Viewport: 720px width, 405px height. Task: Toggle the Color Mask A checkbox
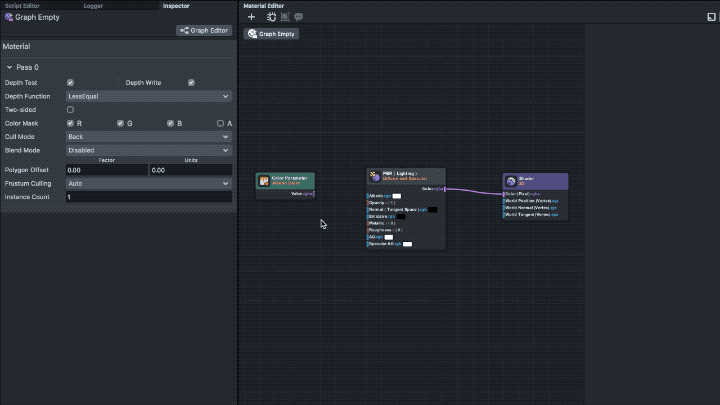[221, 123]
